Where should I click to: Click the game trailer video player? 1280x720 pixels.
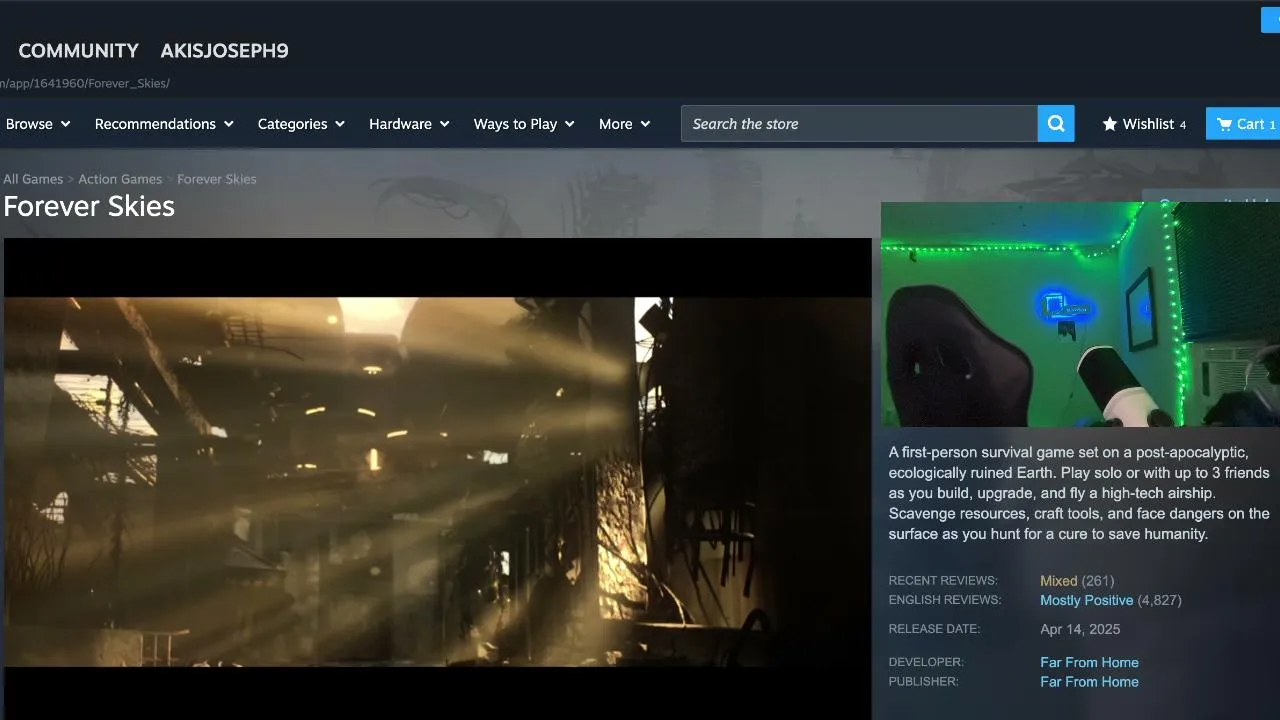tap(438, 479)
